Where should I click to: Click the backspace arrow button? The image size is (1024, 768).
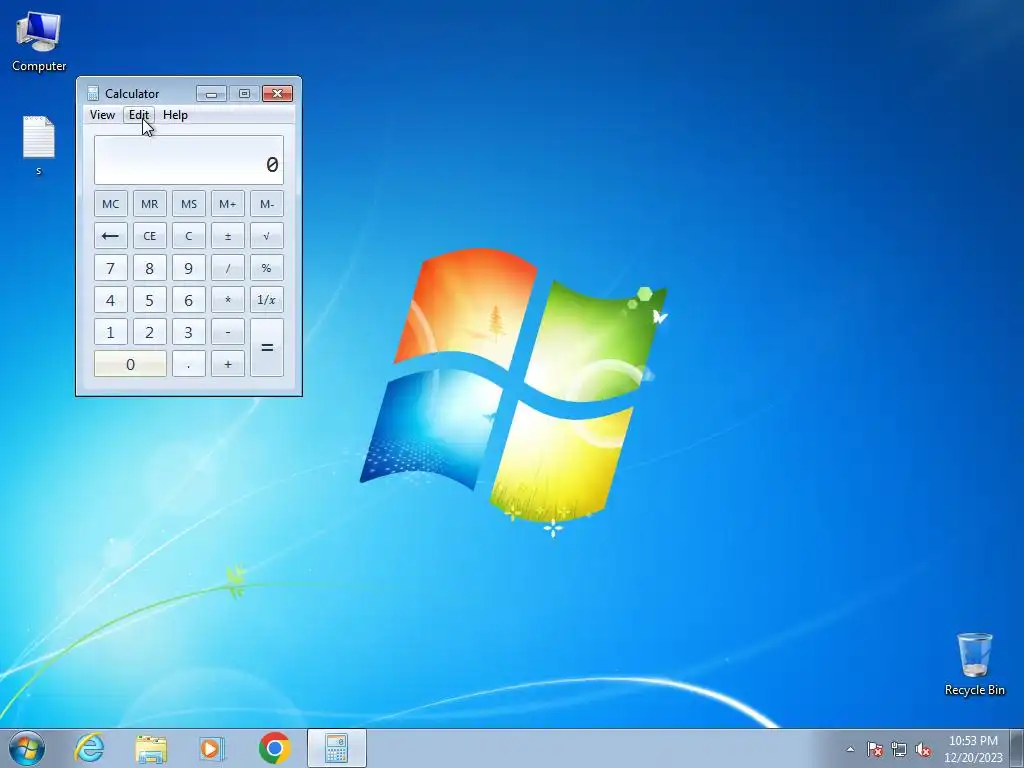click(x=110, y=236)
